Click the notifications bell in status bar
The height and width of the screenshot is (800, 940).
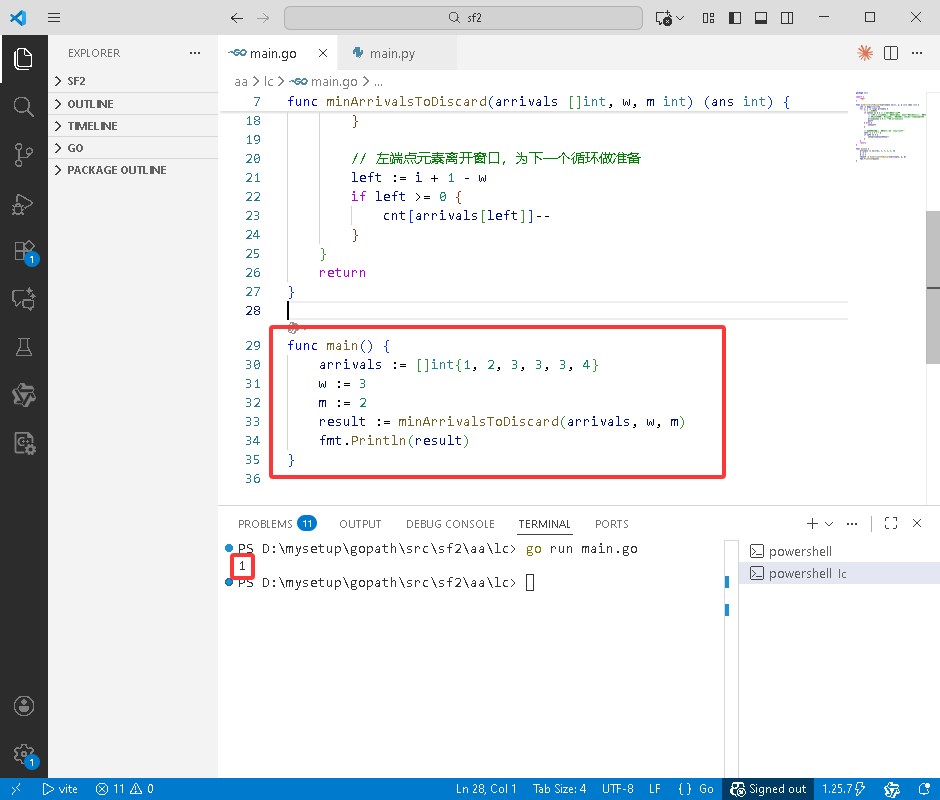(924, 789)
